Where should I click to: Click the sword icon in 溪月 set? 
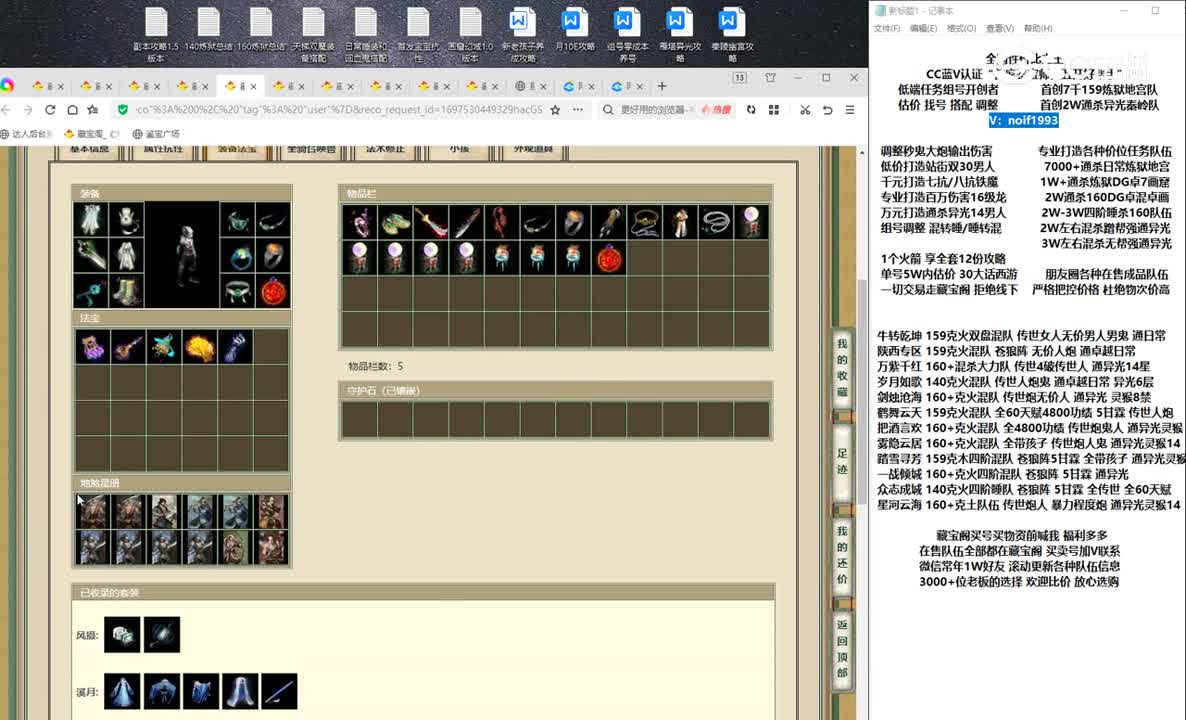tap(279, 691)
